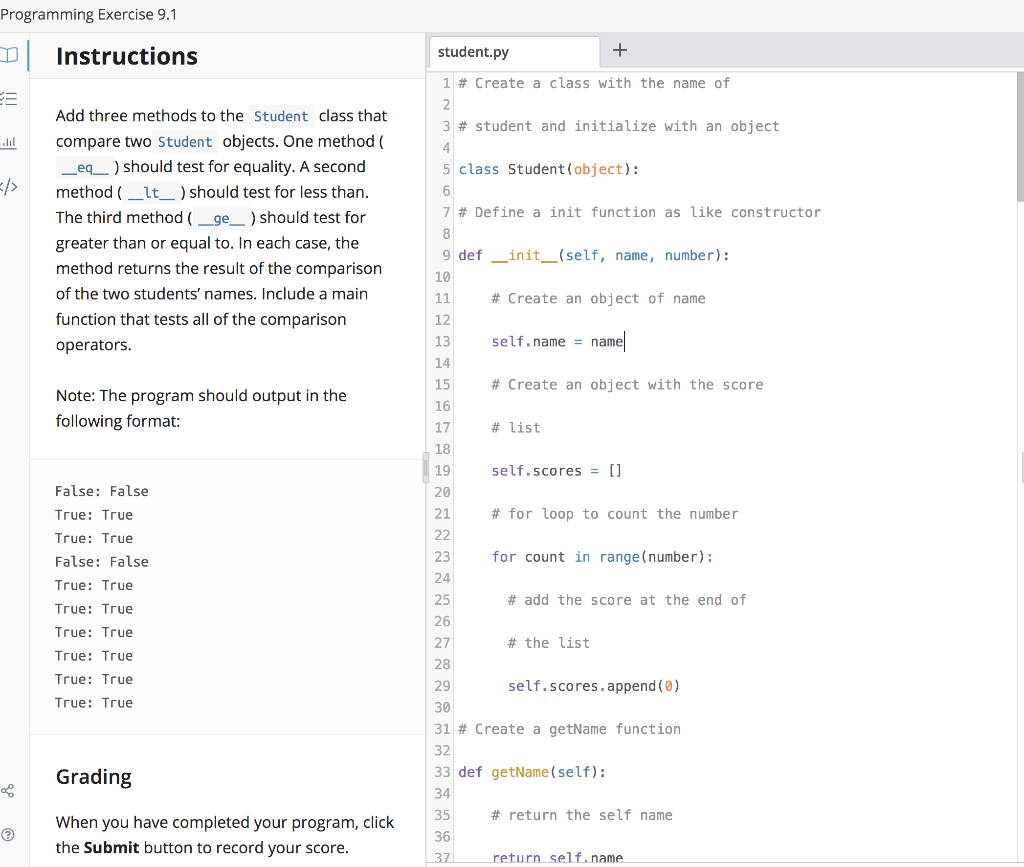This screenshot has width=1024, height=867.
Task: Click line number 5 in the gutter
Action: [447, 170]
